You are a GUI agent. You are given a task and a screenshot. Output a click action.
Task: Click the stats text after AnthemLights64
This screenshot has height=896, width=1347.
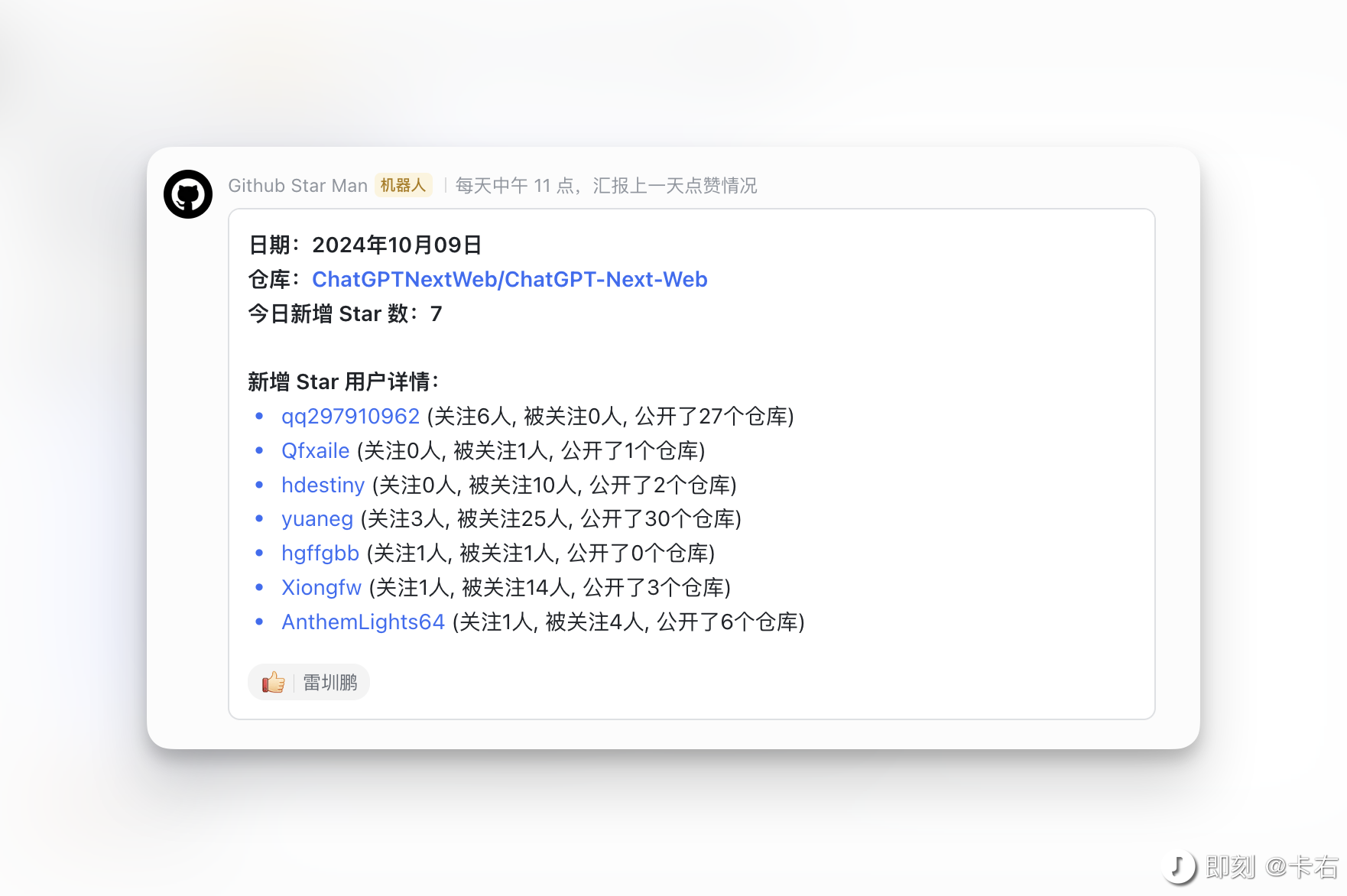pos(628,622)
